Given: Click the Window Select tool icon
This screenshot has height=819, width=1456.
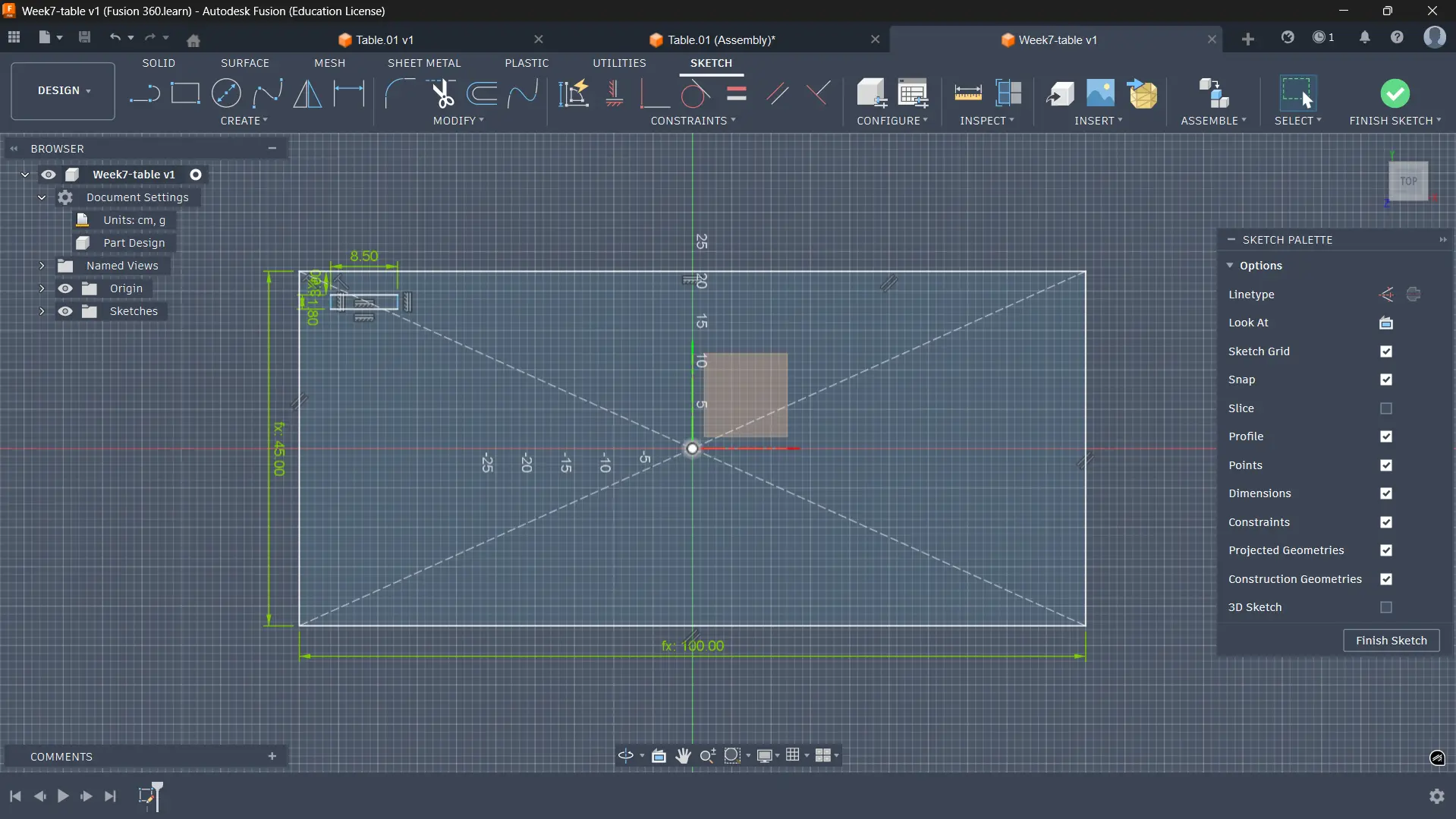Looking at the screenshot, I should pos(1297,93).
